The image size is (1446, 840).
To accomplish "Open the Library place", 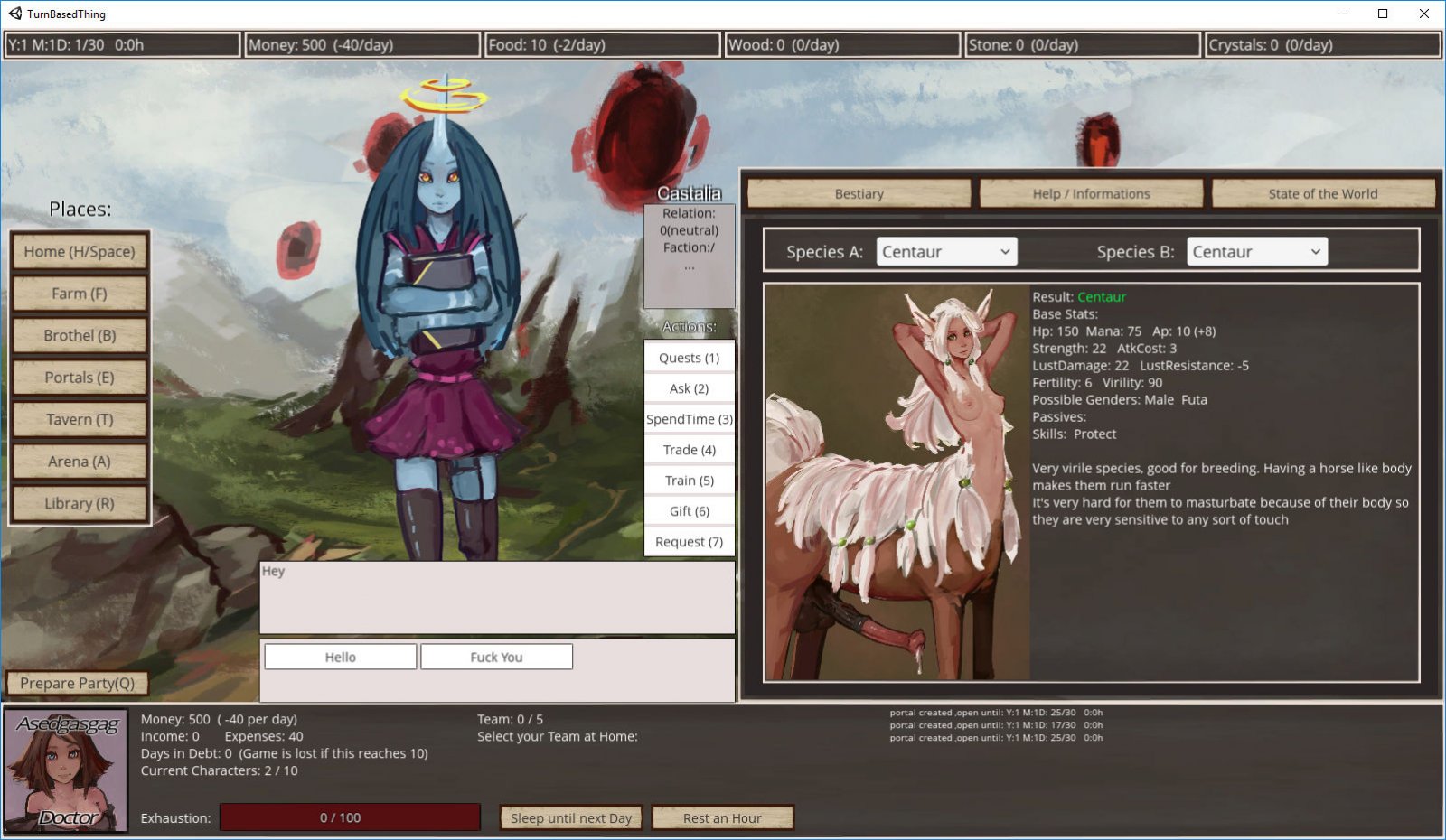I will tap(80, 504).
